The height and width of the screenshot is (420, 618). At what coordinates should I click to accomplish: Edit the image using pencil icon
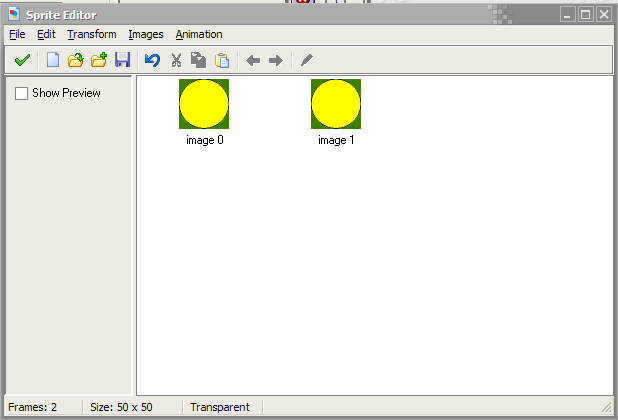point(306,60)
